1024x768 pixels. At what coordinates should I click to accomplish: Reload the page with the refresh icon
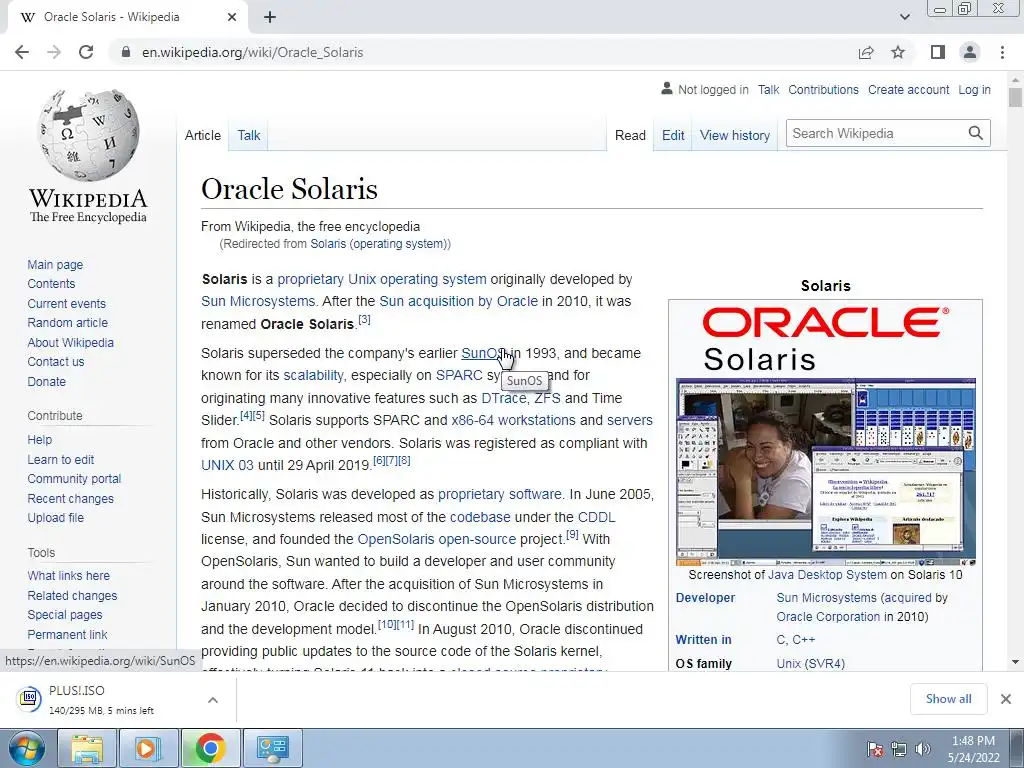tap(86, 52)
